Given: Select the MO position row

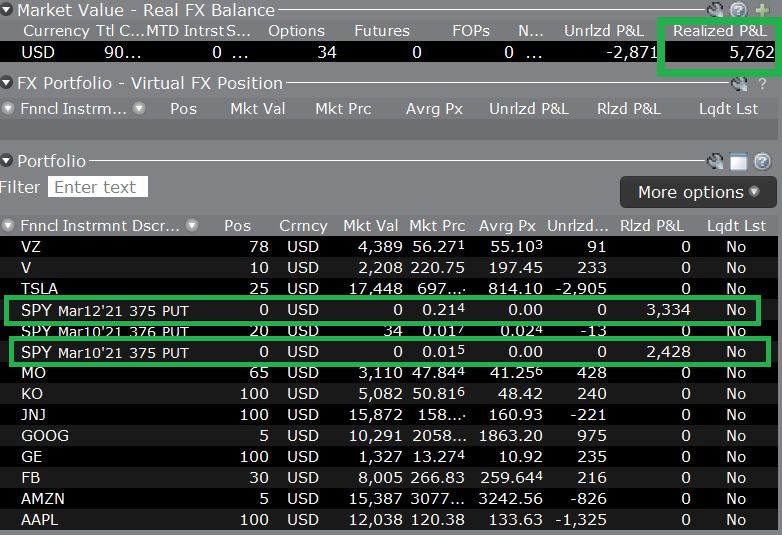Looking at the screenshot, I should 389,372.
